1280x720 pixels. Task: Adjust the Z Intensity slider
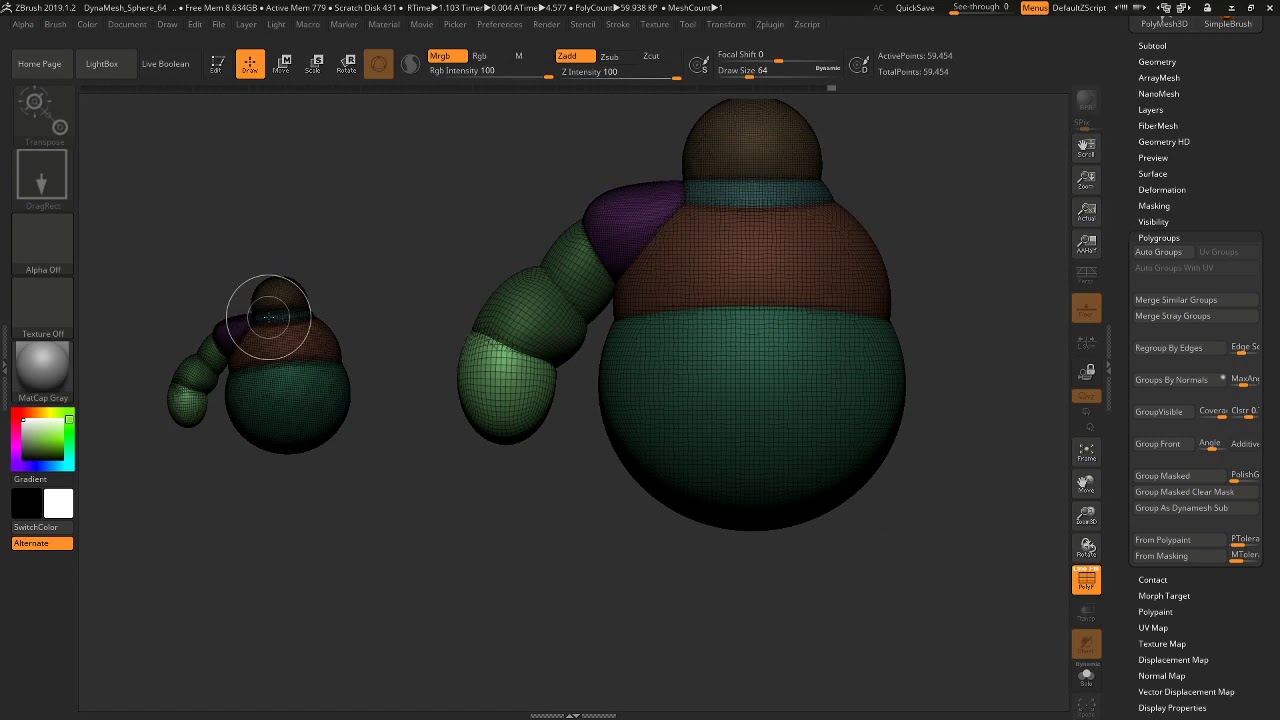[620, 72]
